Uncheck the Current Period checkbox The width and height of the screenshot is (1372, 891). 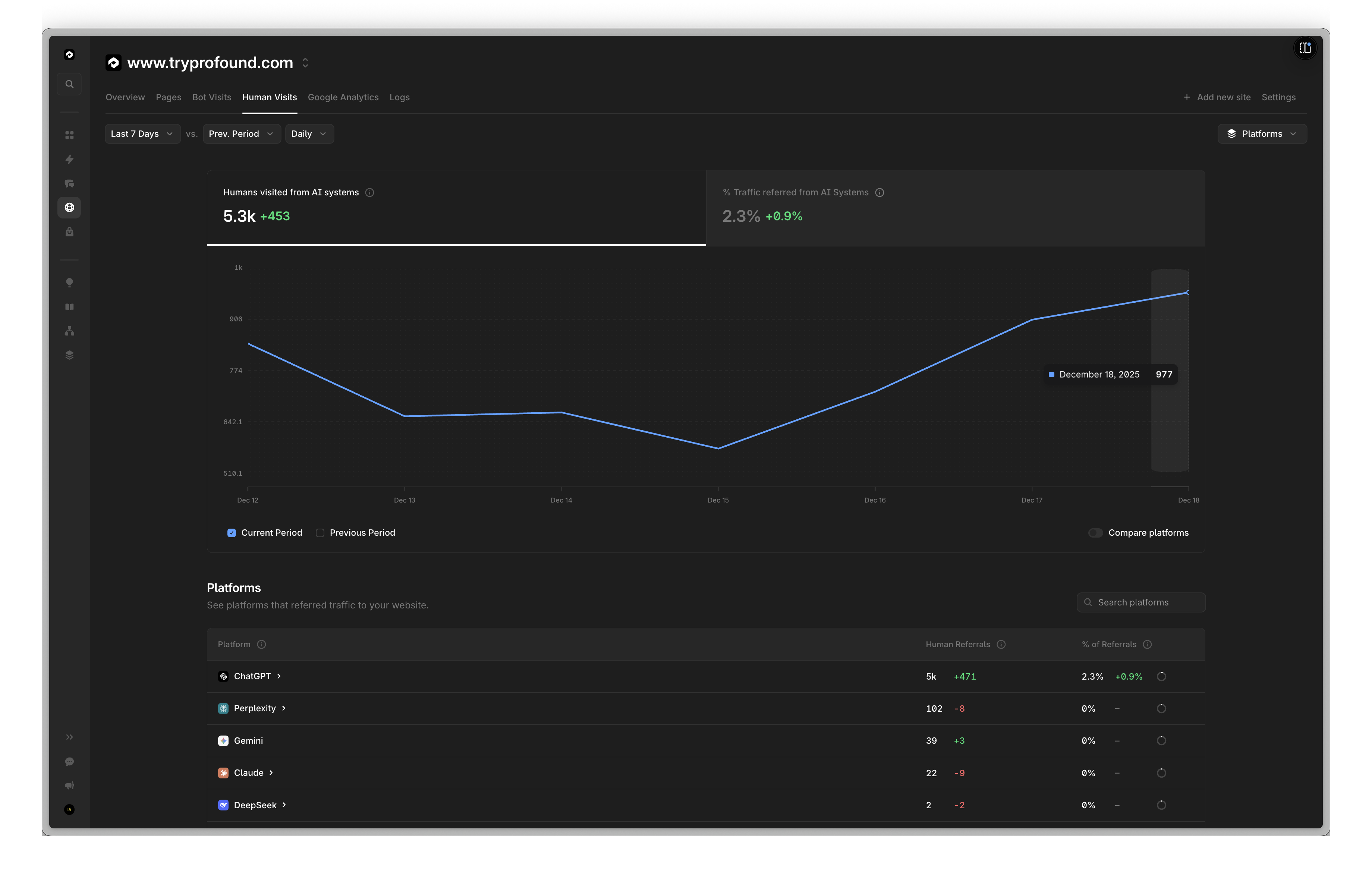pyautogui.click(x=231, y=532)
